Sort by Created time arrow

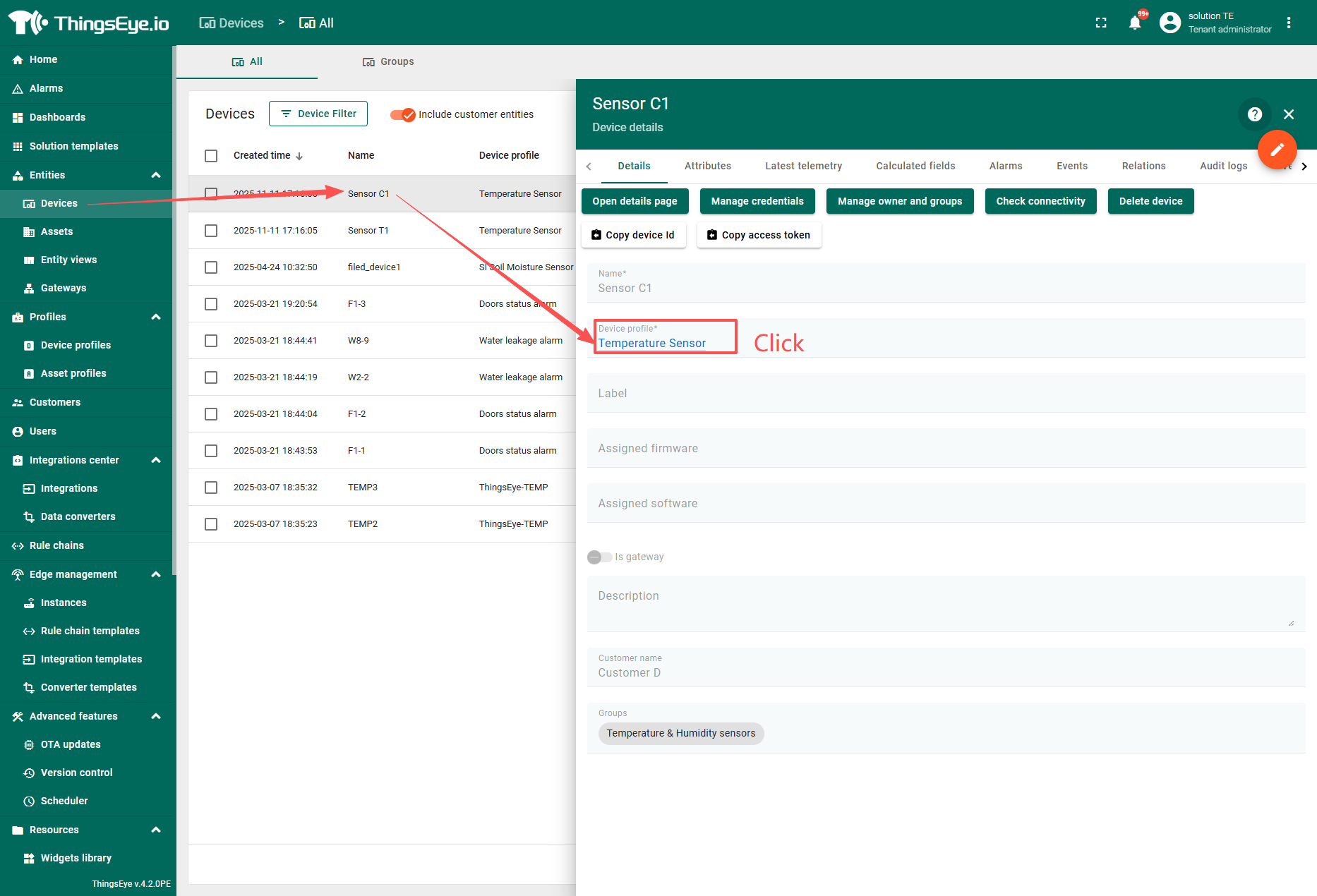coord(299,156)
